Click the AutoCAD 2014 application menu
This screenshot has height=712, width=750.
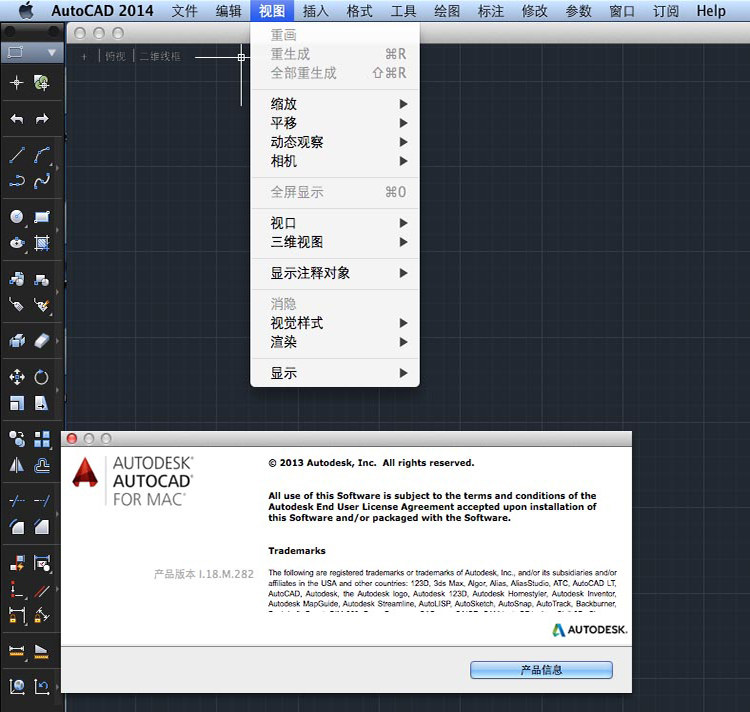[x=102, y=11]
